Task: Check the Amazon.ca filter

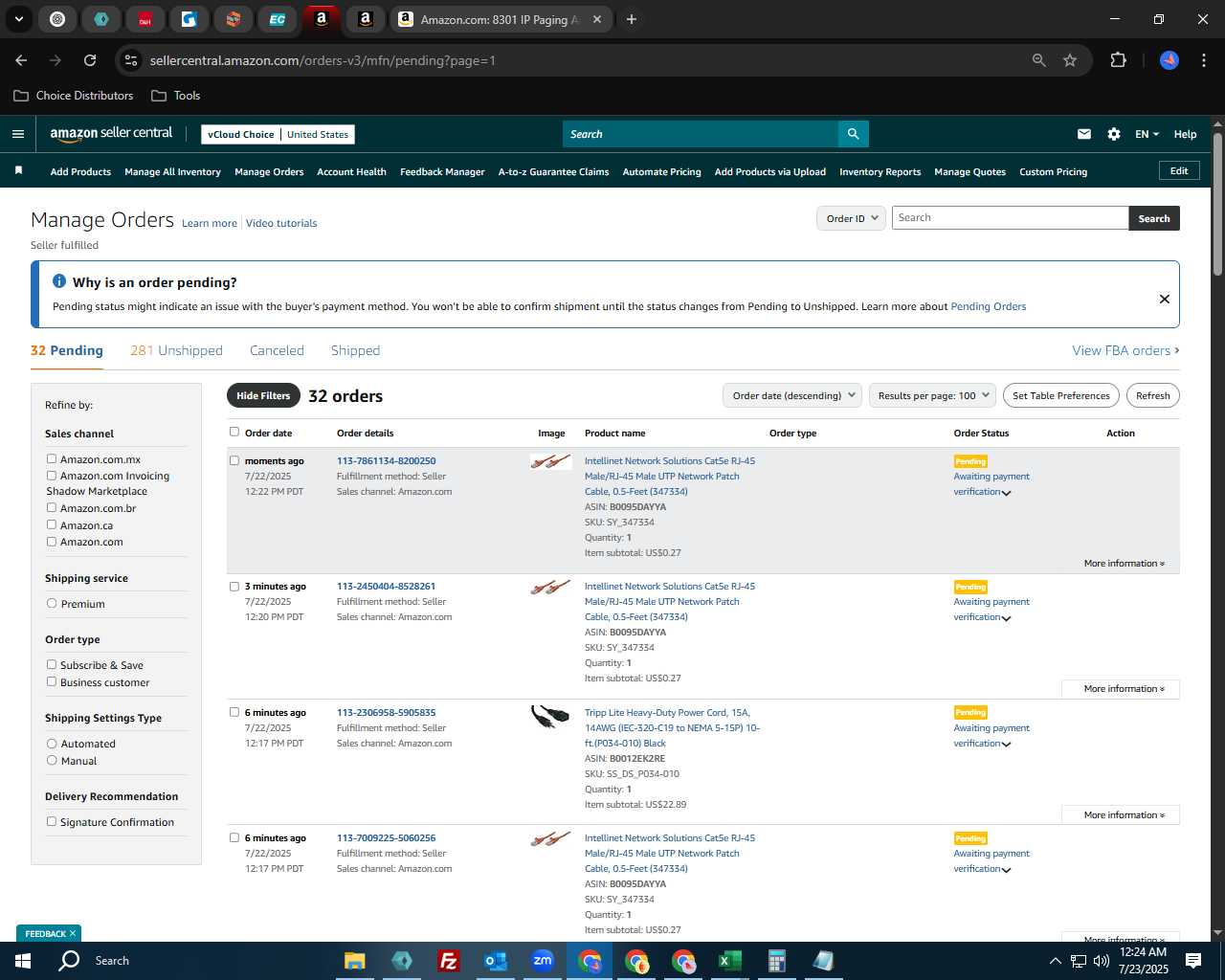Action: click(52, 524)
